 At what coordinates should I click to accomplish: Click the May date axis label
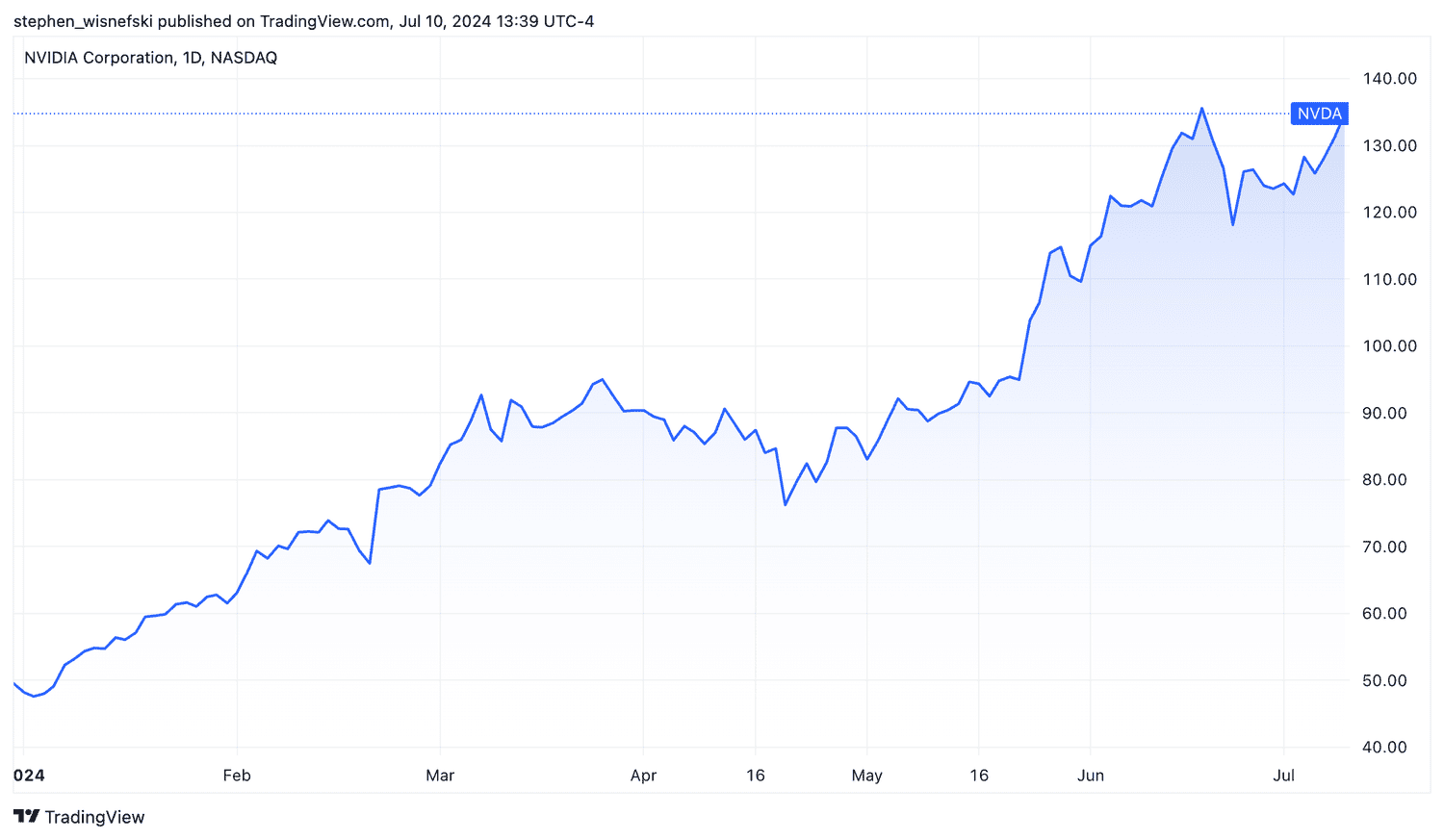click(867, 776)
